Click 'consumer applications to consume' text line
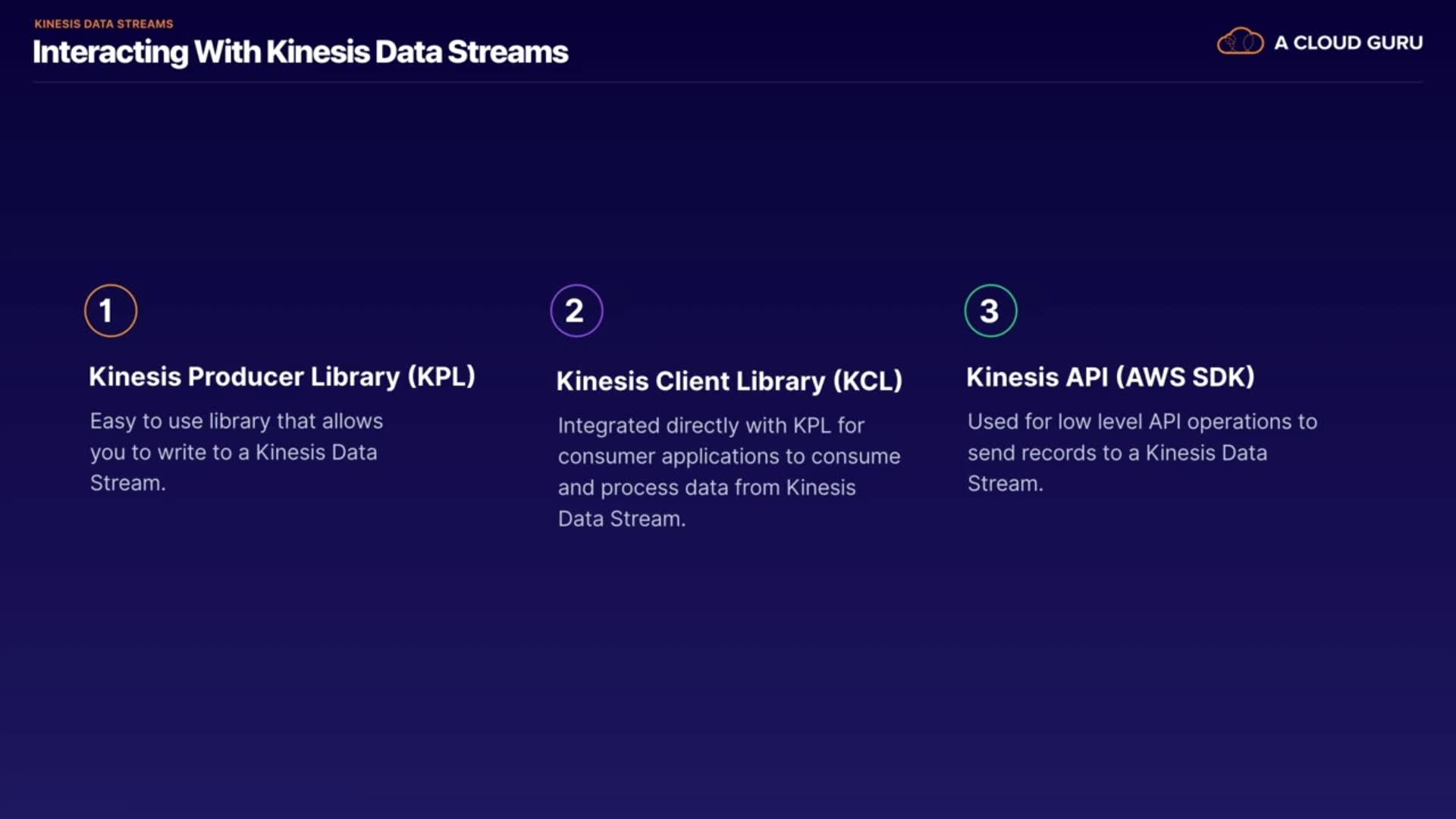1456x819 pixels. [730, 457]
